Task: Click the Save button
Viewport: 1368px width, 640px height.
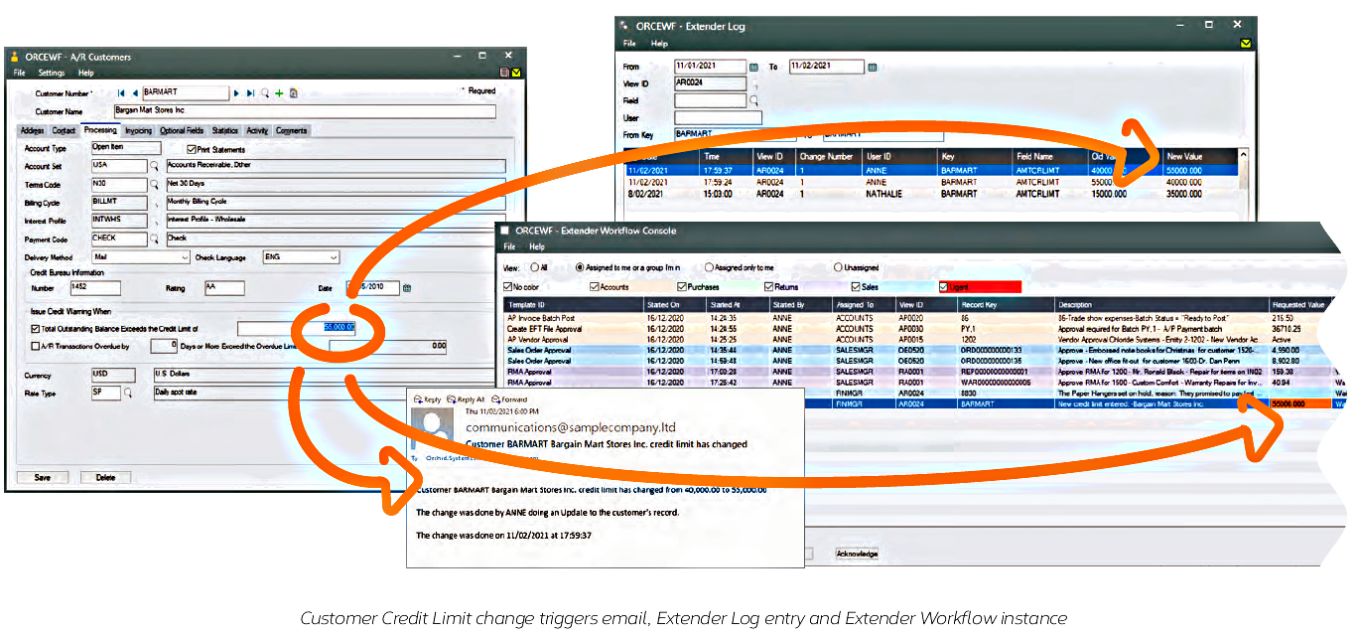Action: 43,478
